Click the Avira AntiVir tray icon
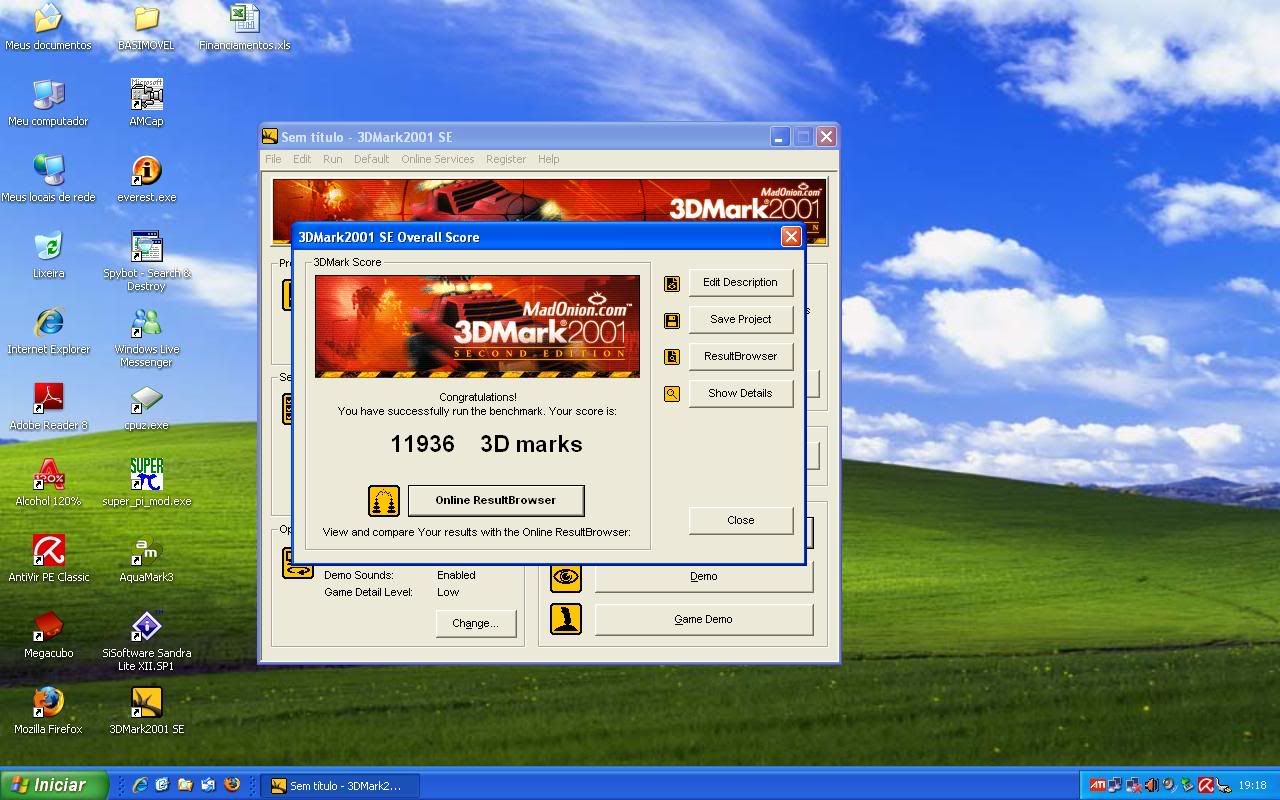The width and height of the screenshot is (1280, 800). click(x=1206, y=785)
